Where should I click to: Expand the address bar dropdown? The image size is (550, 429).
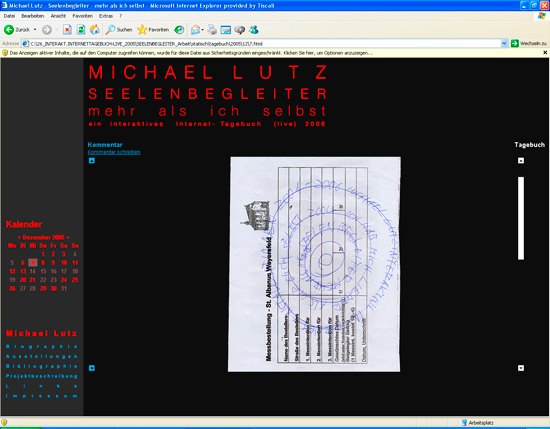coord(504,43)
